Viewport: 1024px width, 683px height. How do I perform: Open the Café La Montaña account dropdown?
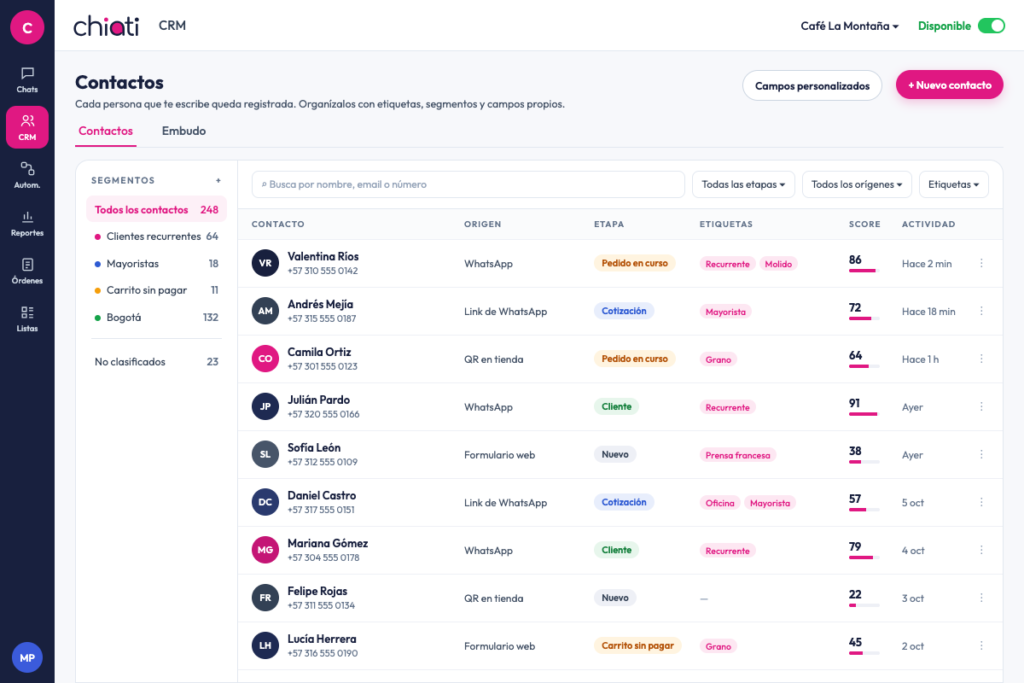click(x=850, y=26)
